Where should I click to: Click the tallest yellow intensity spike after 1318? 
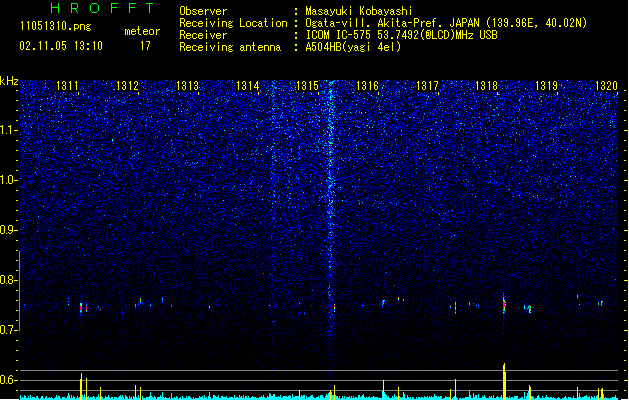click(504, 381)
